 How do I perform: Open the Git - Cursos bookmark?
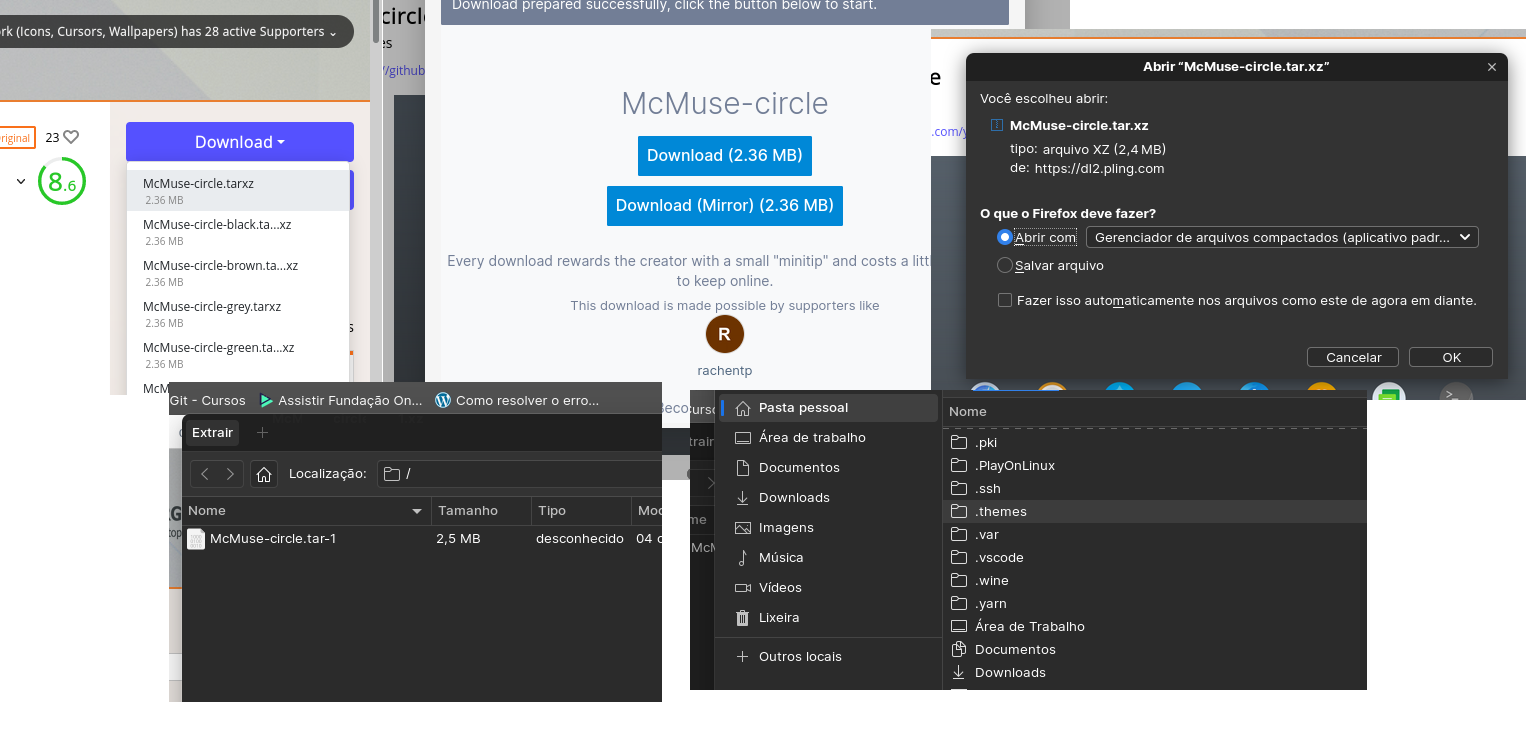pyautogui.click(x=208, y=400)
